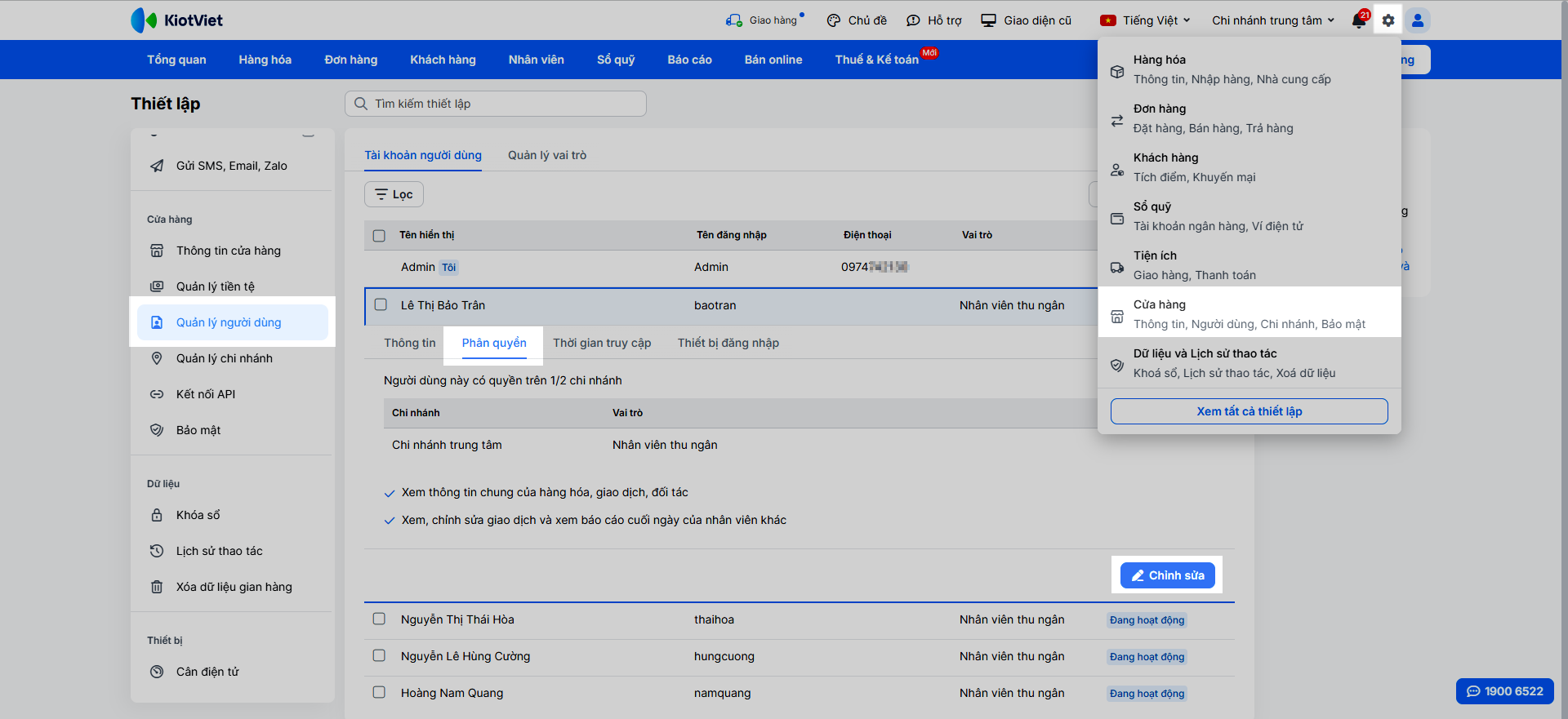Open the settings gear icon

(x=1388, y=20)
